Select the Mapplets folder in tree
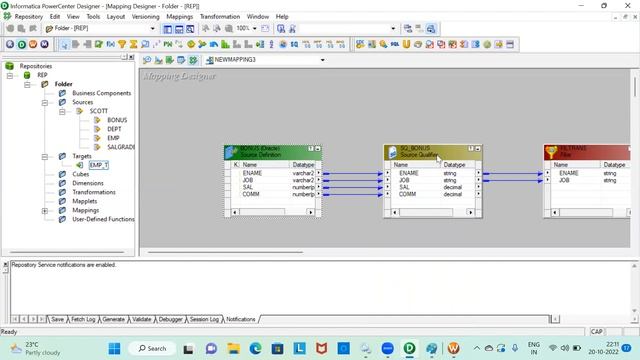 84,201
